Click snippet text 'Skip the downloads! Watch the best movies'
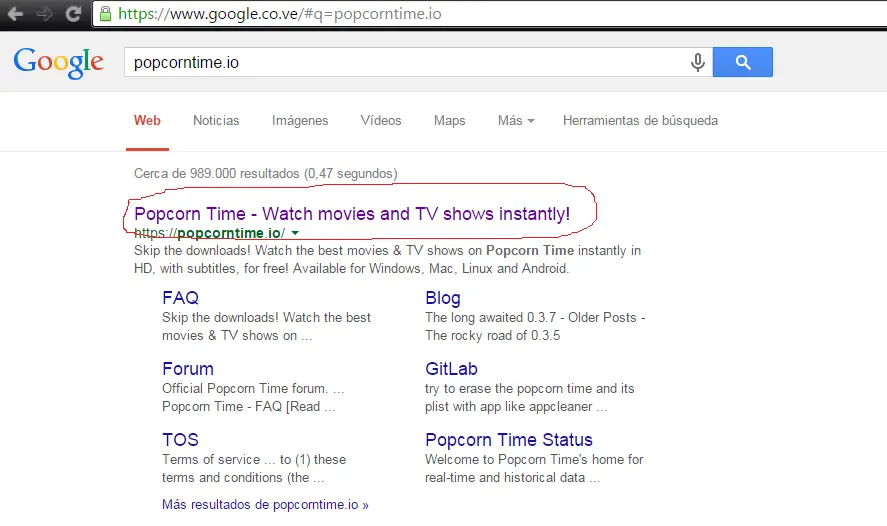 tap(261, 251)
